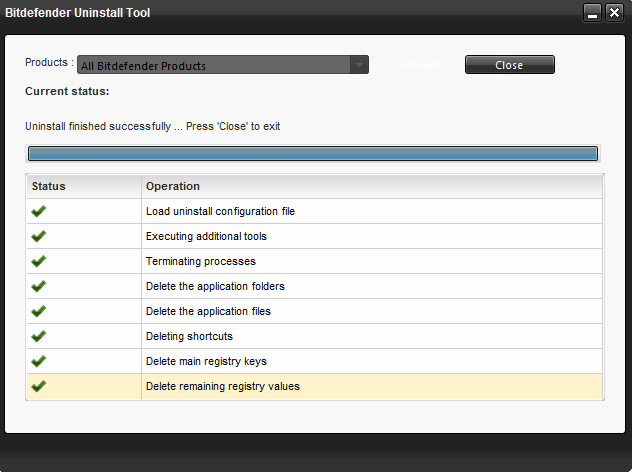Click the 'Products :' label
632x472 pixels.
(x=49, y=62)
